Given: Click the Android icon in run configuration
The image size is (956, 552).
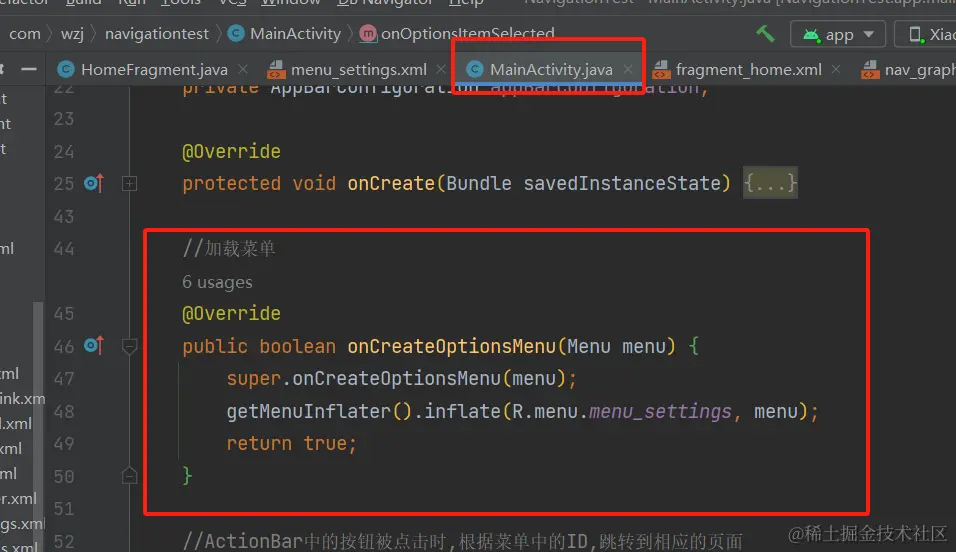Looking at the screenshot, I should point(811,35).
